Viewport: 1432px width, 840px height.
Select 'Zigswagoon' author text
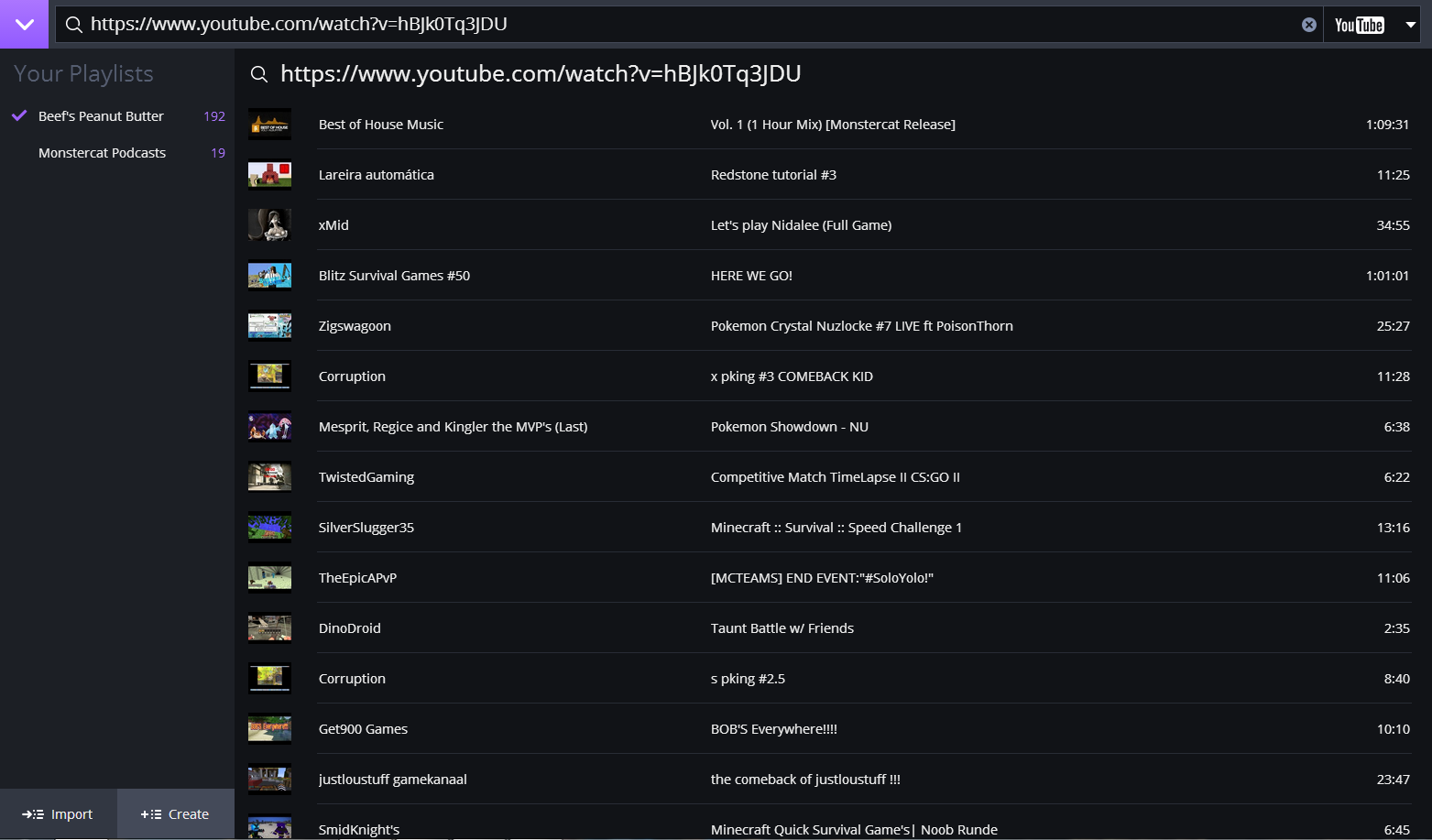pyautogui.click(x=355, y=326)
